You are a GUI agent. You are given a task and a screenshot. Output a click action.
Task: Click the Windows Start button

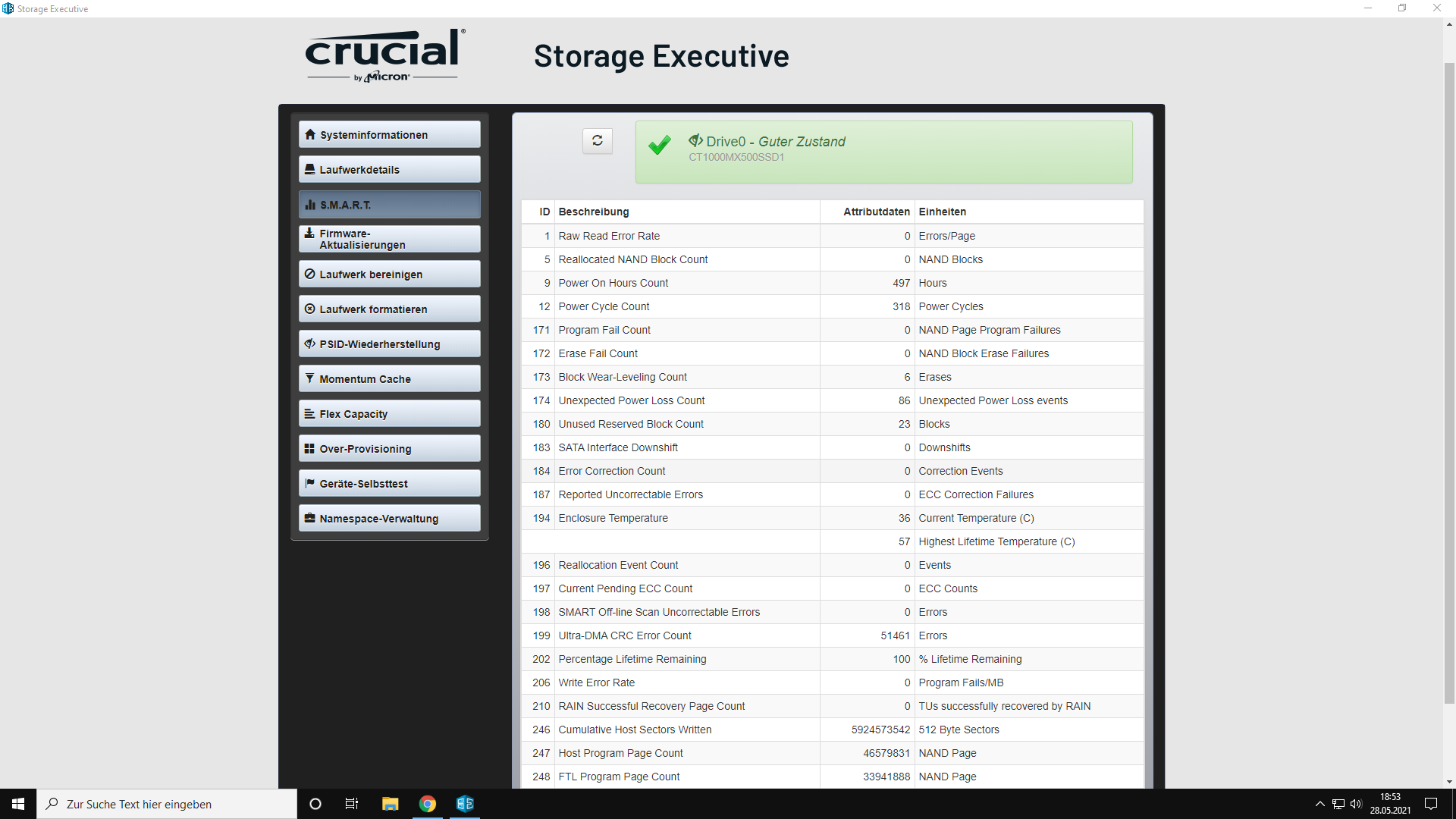18,804
